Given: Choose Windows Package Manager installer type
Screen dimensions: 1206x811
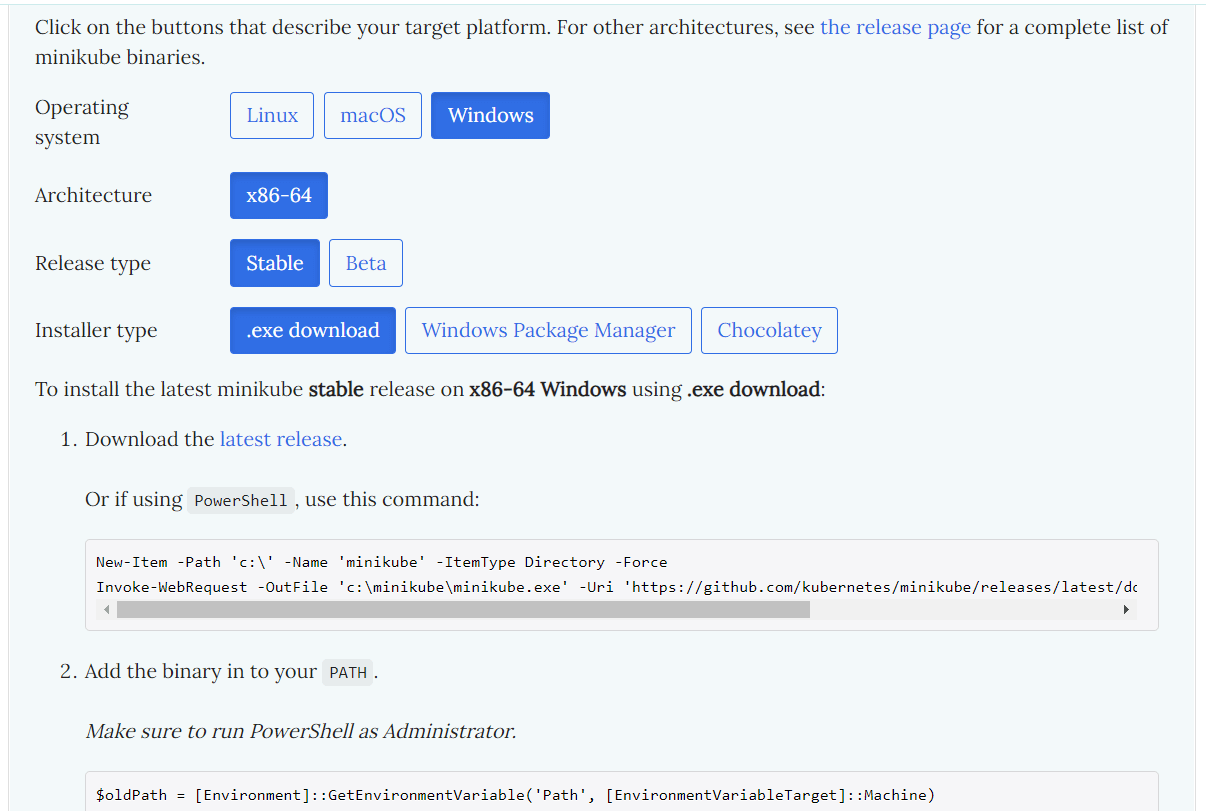Looking at the screenshot, I should pyautogui.click(x=548, y=330).
